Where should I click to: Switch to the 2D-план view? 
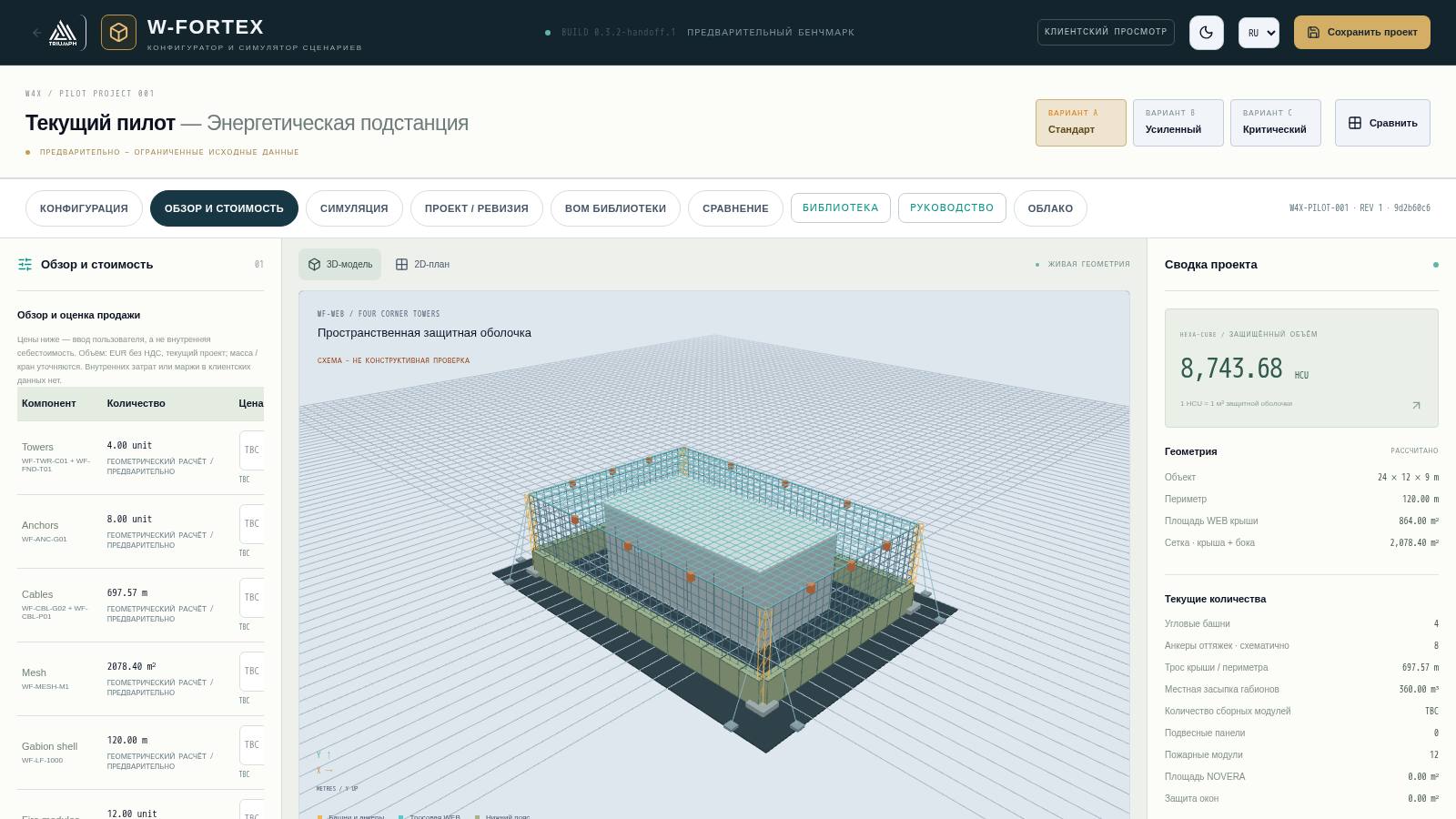pos(422,264)
